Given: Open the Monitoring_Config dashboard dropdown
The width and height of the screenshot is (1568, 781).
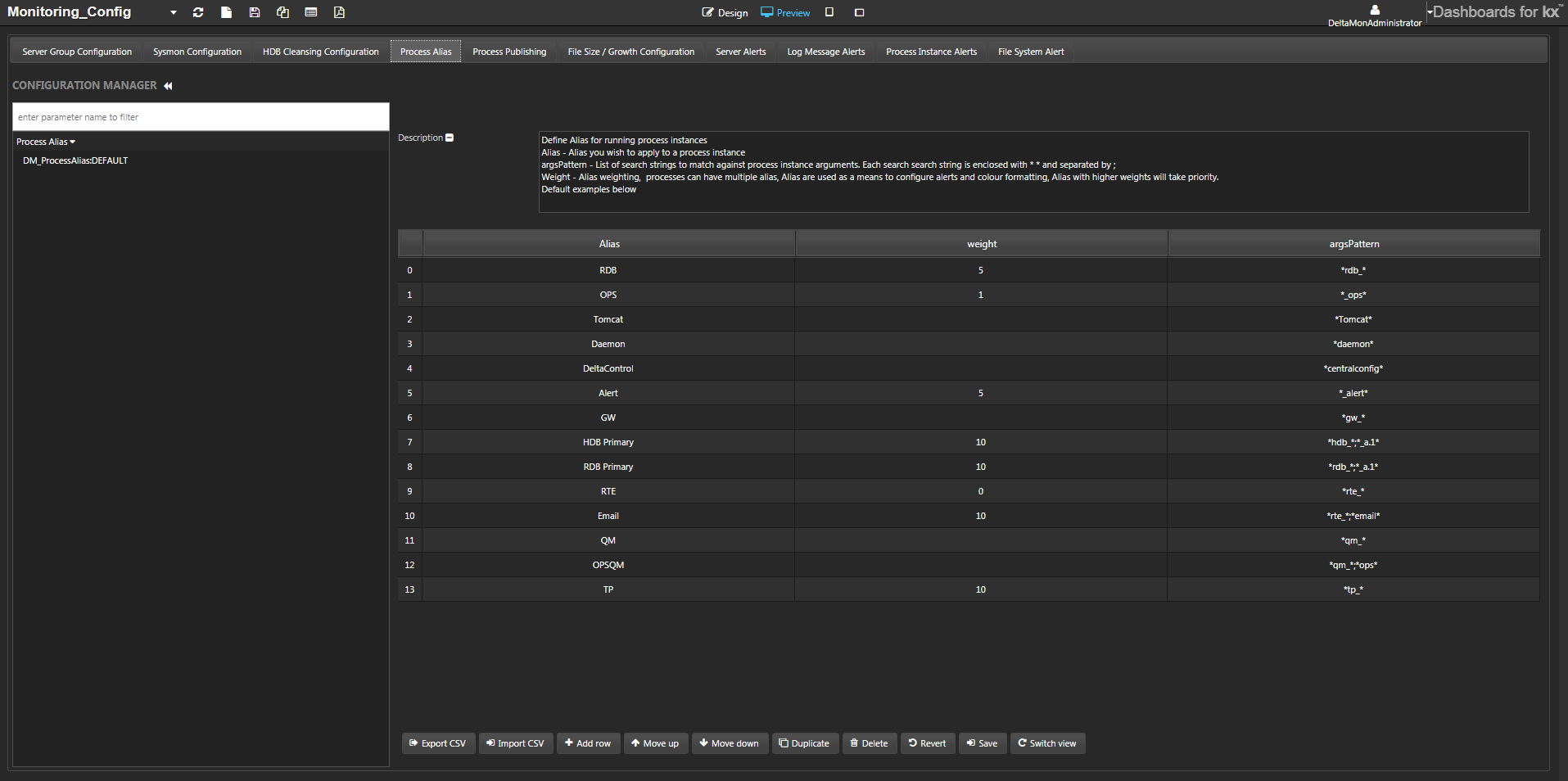Looking at the screenshot, I should (x=174, y=12).
